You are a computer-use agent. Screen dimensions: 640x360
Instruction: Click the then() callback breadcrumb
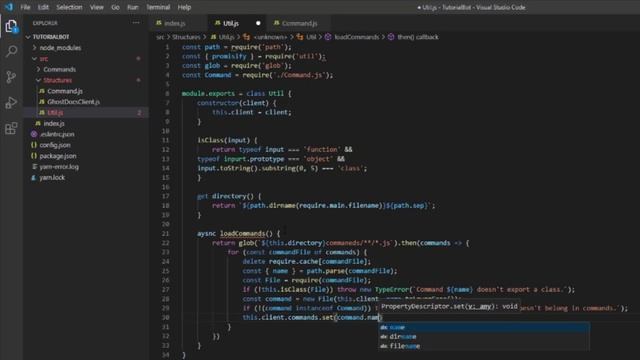coord(413,37)
